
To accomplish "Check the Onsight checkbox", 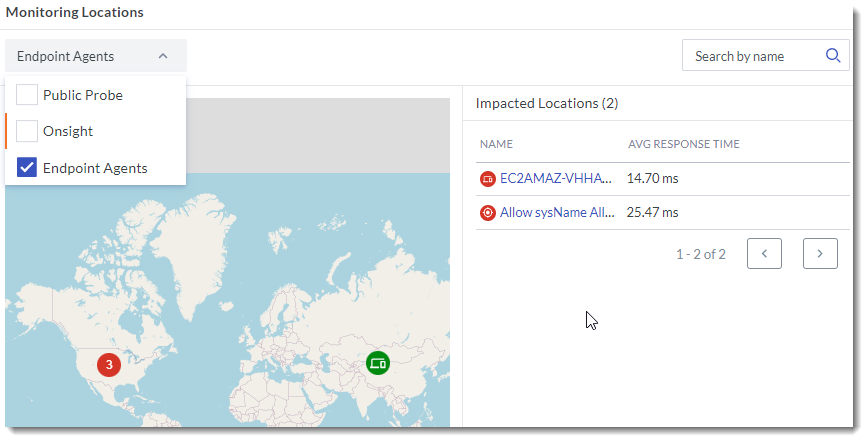I will [27, 131].
